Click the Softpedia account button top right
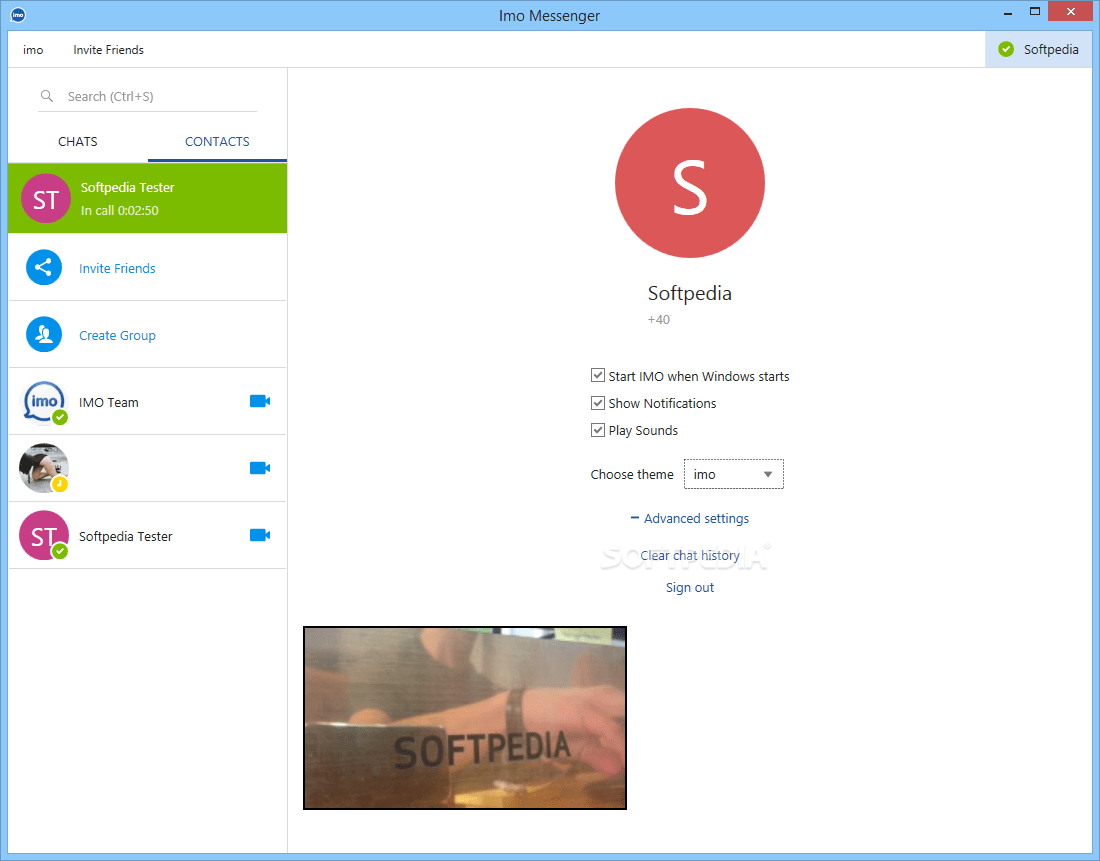Viewport: 1100px width, 861px height. [1038, 49]
